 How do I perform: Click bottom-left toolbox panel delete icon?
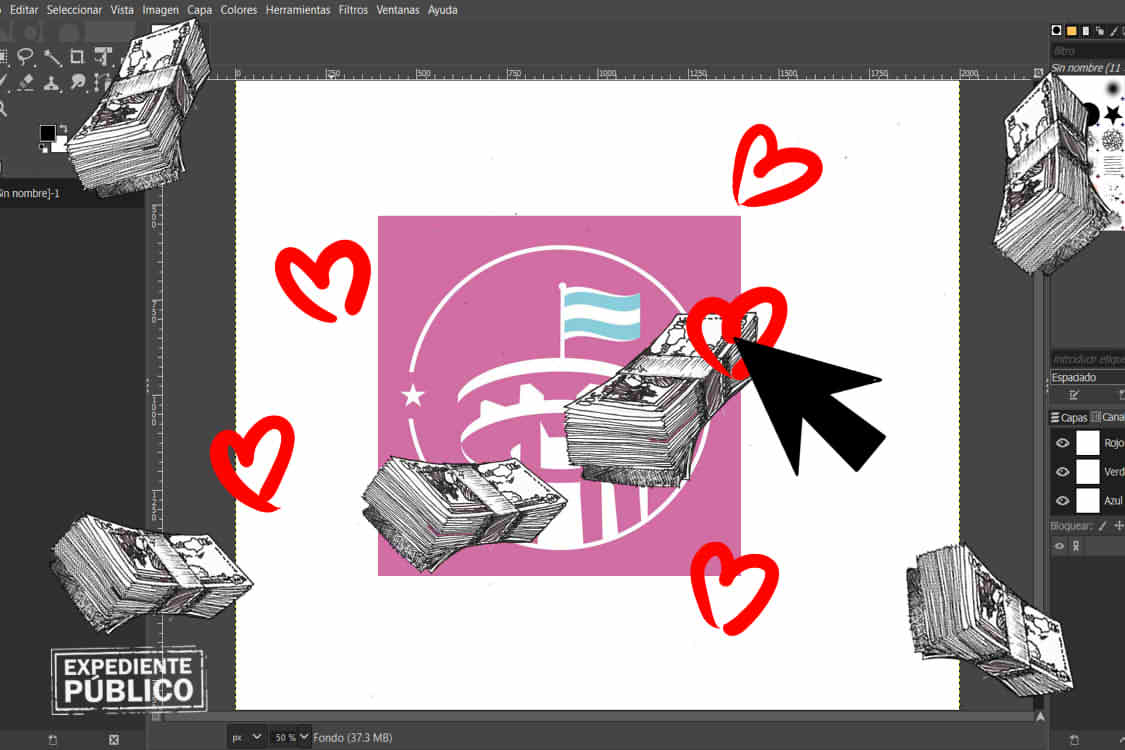pyautogui.click(x=113, y=740)
